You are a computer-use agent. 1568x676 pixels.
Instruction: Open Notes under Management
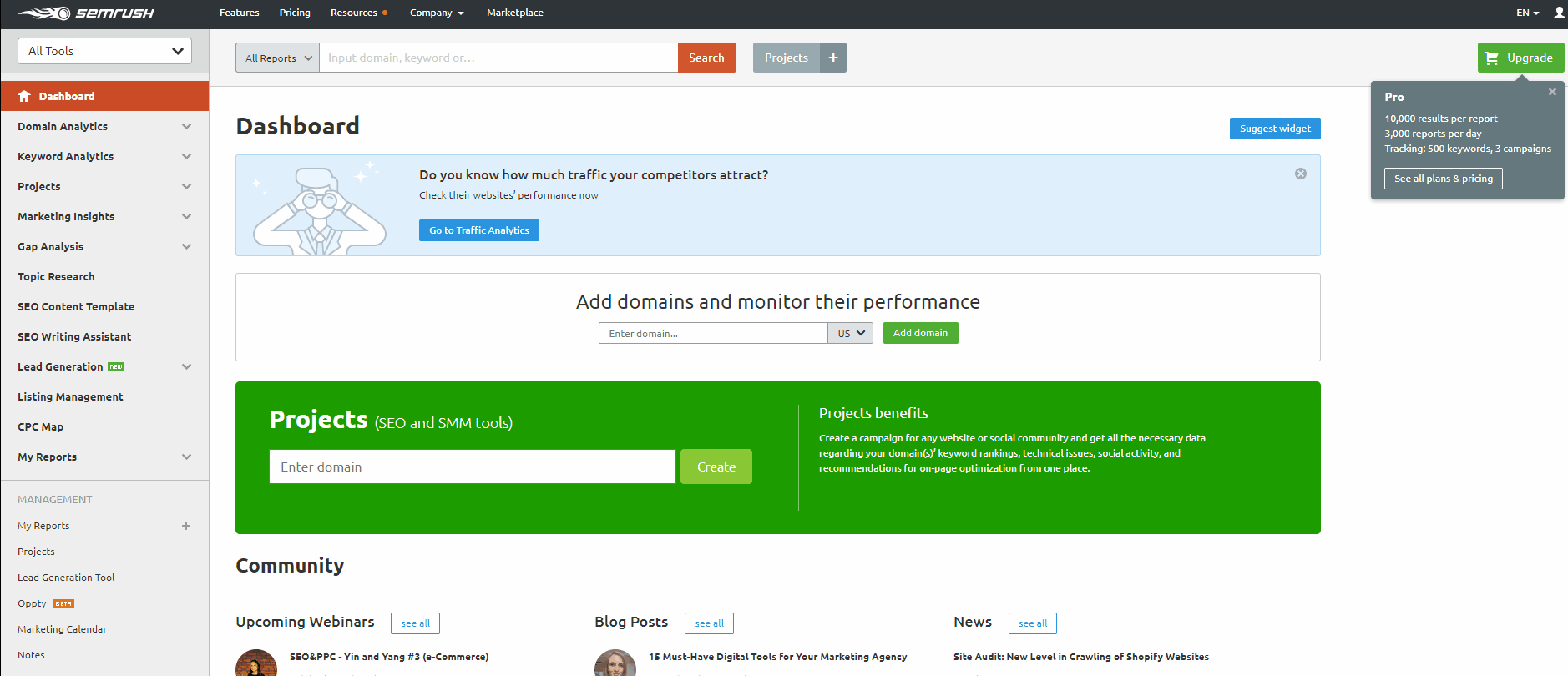click(x=31, y=655)
